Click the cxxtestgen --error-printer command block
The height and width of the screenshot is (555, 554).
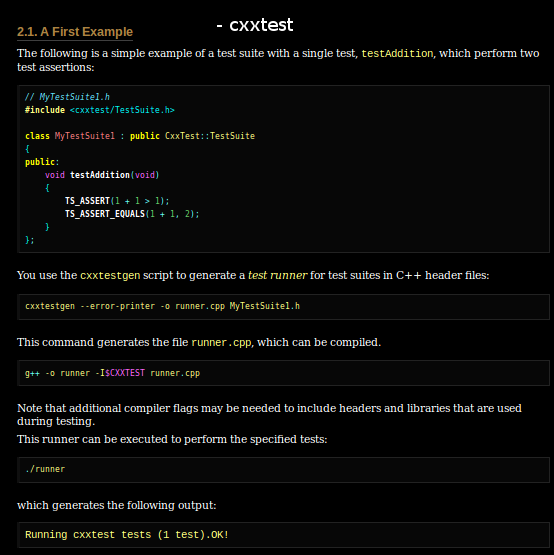tap(284, 307)
